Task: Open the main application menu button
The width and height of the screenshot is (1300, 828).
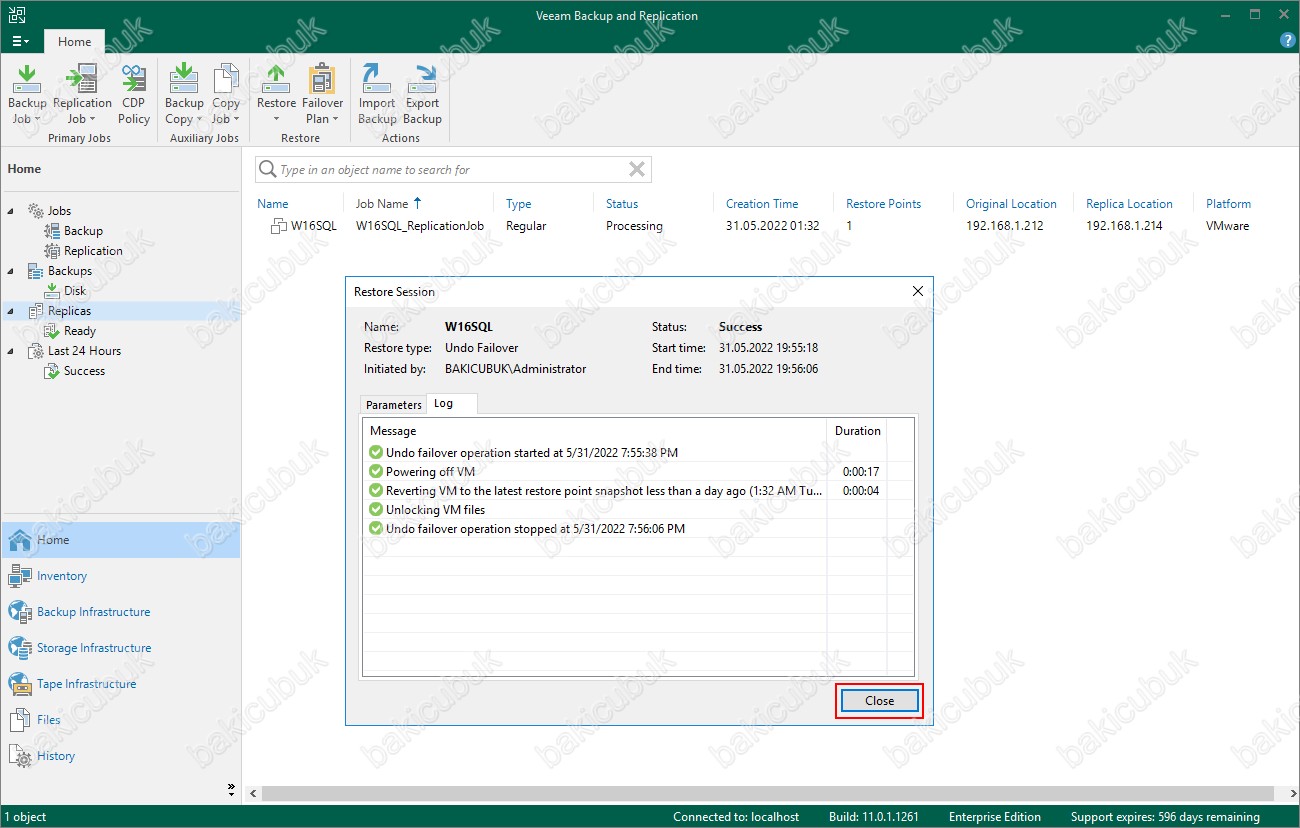Action: [x=20, y=41]
